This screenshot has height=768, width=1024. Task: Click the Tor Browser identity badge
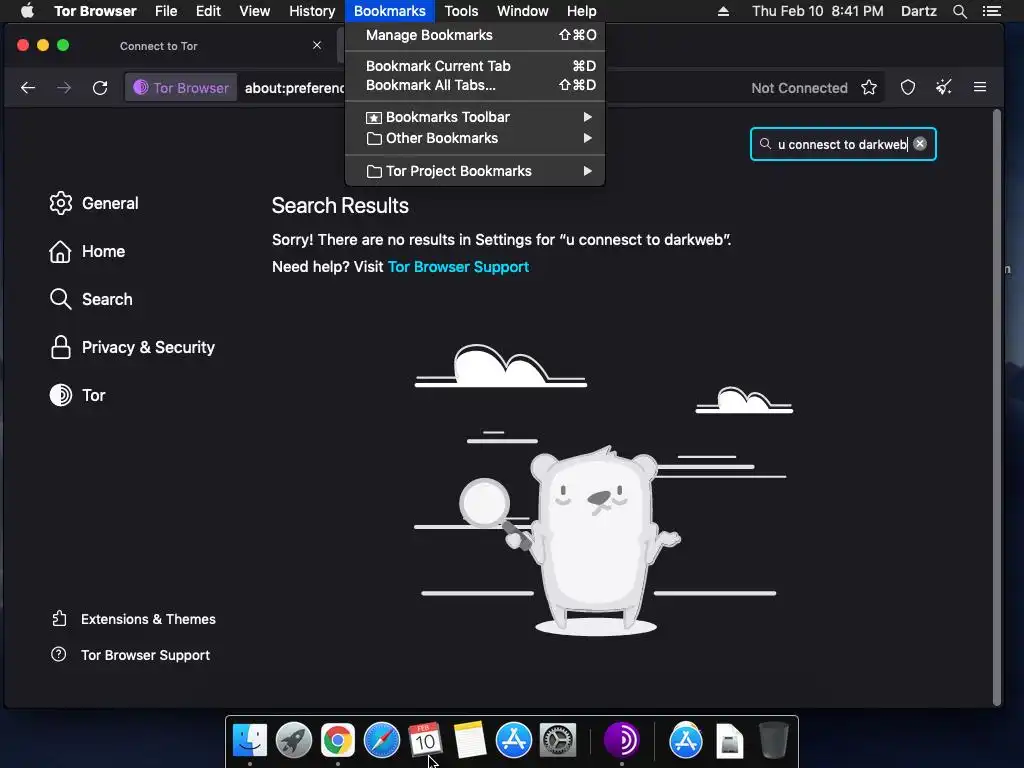(182, 88)
